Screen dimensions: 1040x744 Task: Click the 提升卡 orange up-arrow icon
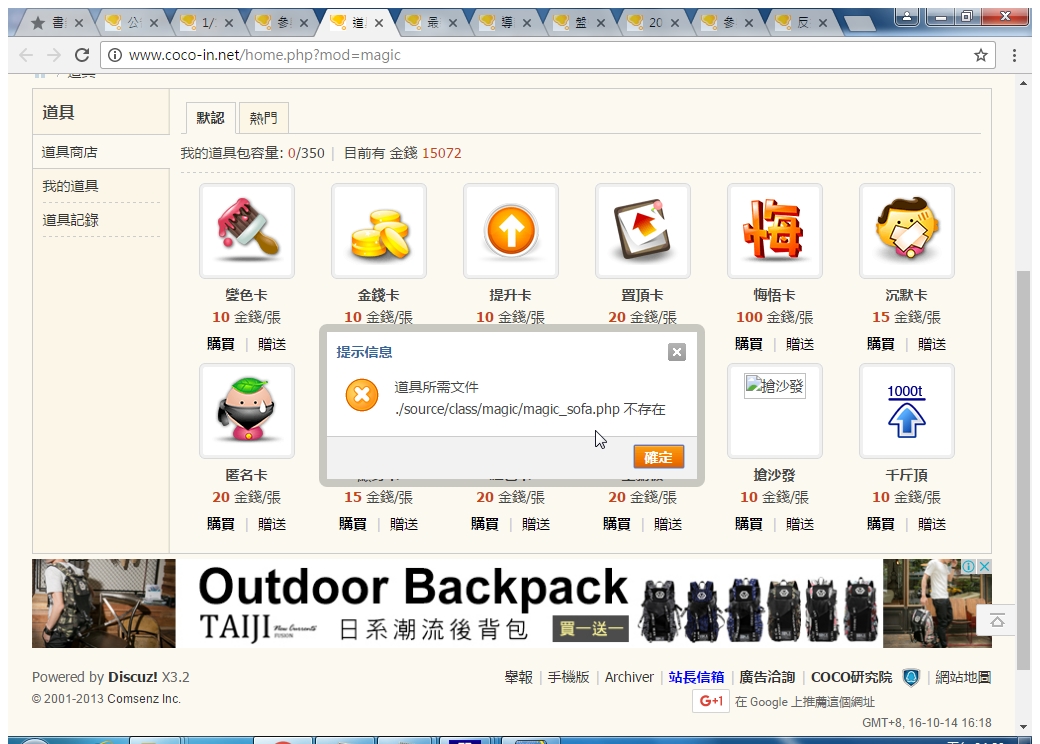511,231
